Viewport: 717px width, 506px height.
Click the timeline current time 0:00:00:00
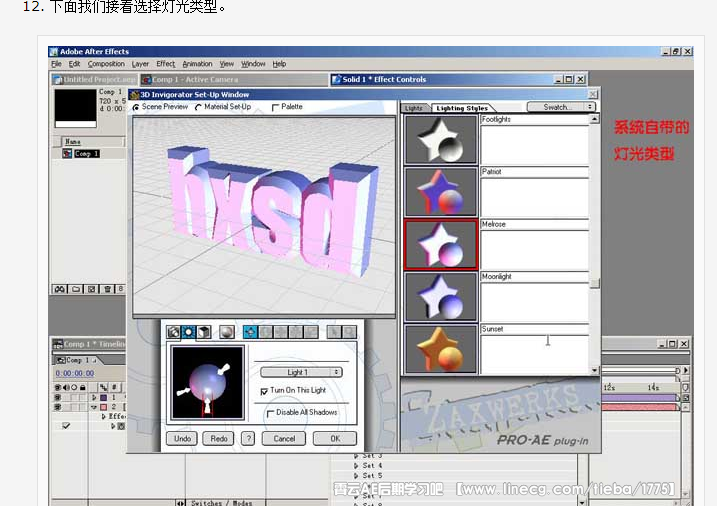[x=75, y=373]
